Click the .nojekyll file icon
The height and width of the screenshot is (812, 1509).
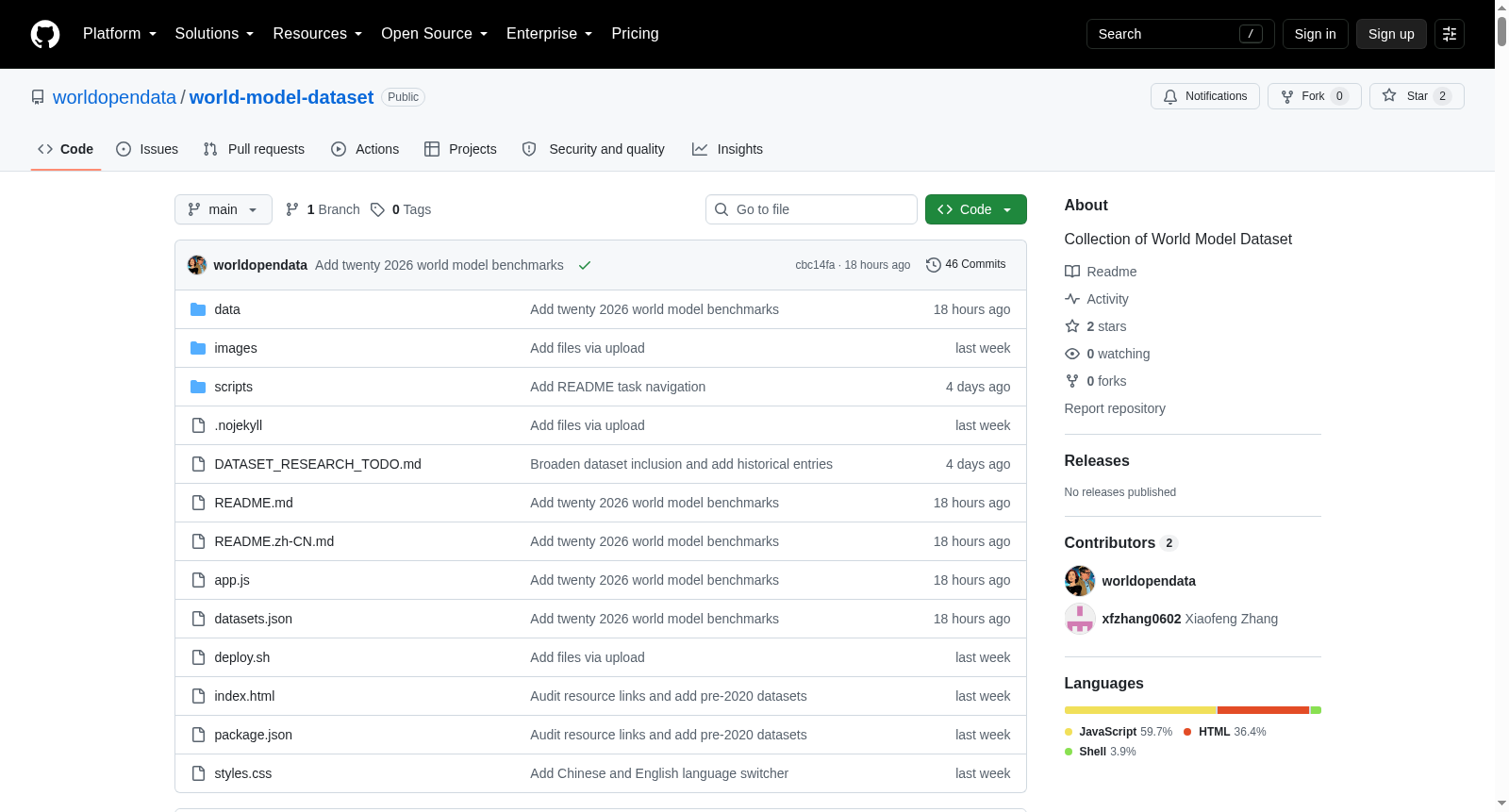198,425
